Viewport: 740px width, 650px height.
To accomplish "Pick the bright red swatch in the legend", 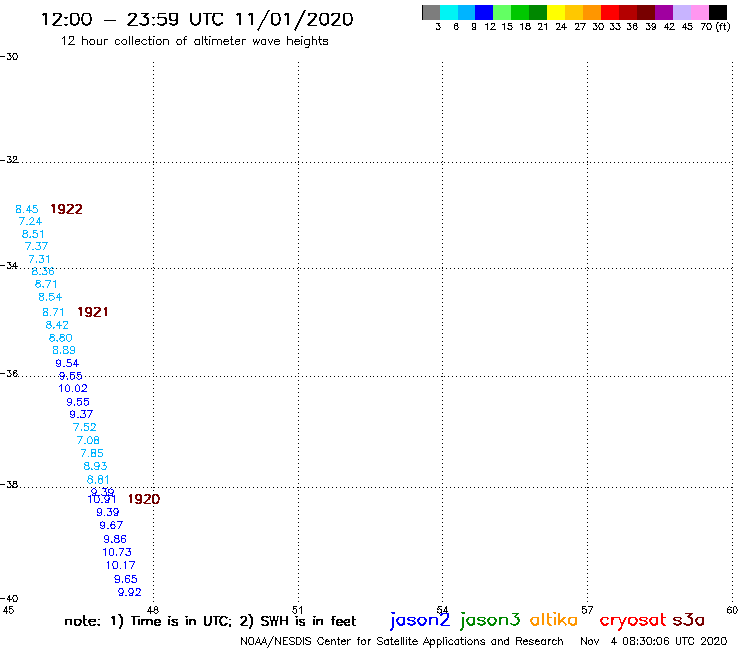I will coord(610,12).
